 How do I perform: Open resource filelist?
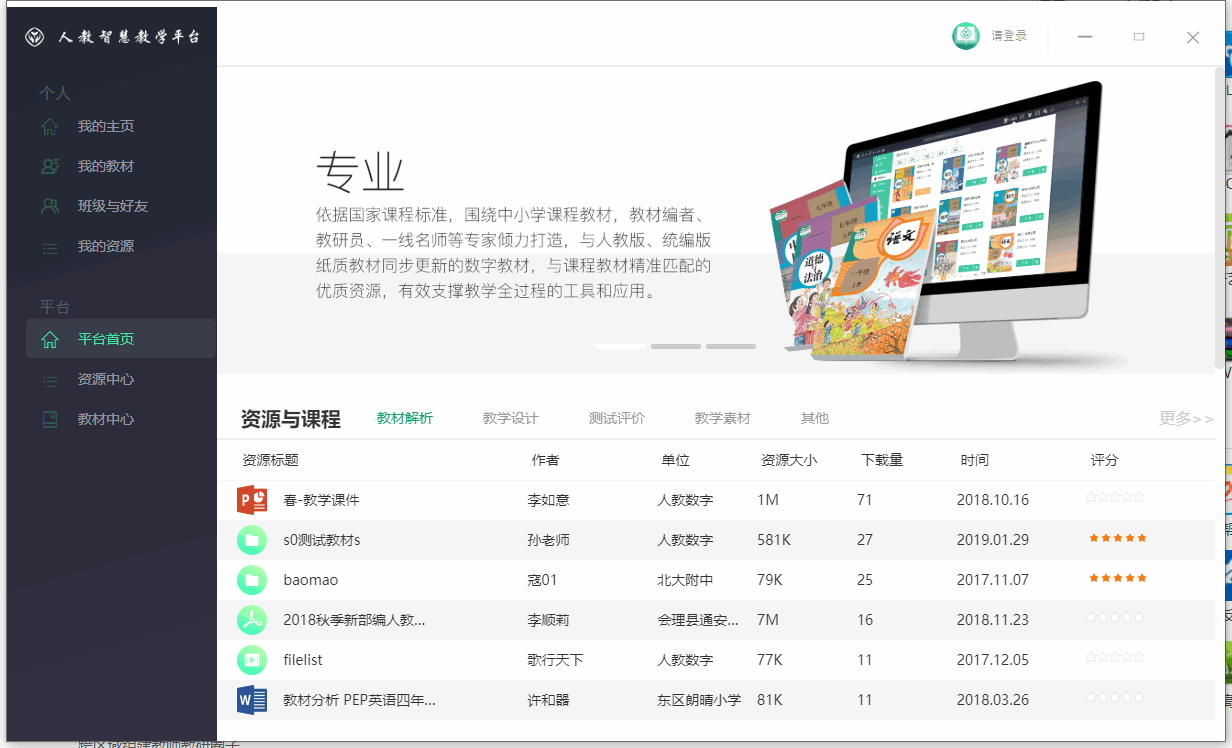coord(303,660)
